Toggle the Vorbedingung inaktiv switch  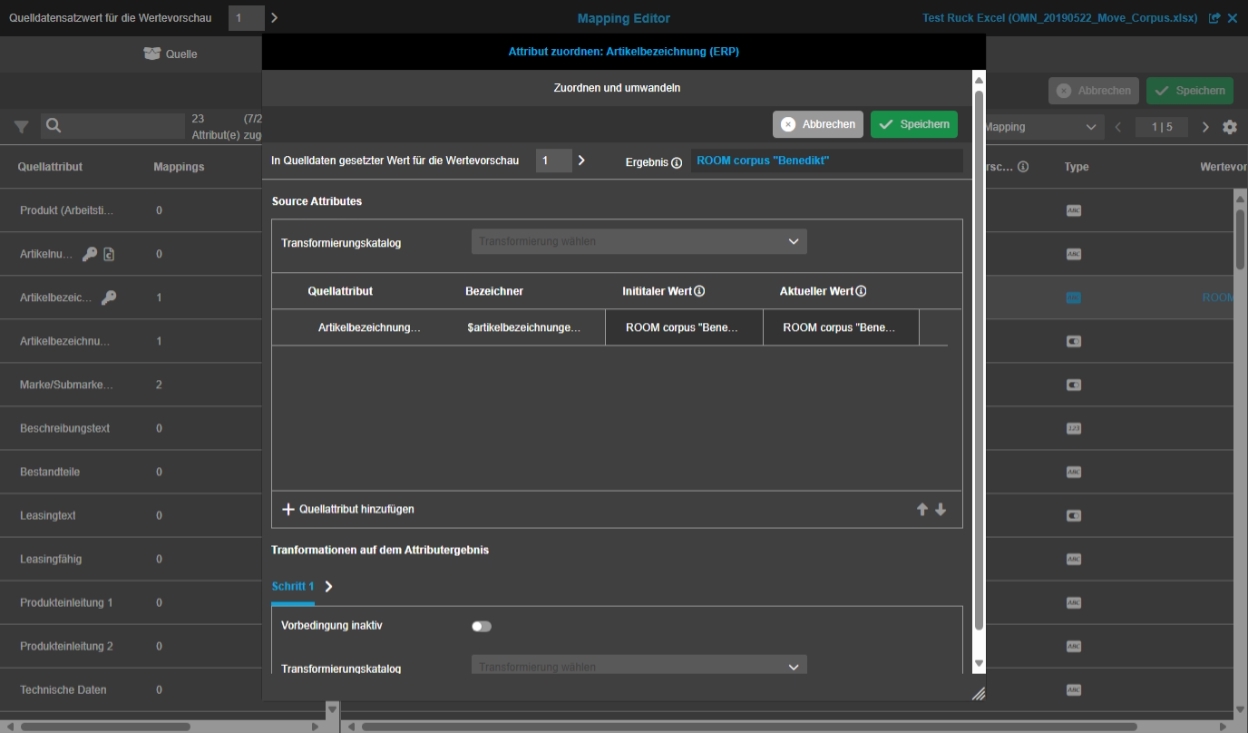[481, 626]
